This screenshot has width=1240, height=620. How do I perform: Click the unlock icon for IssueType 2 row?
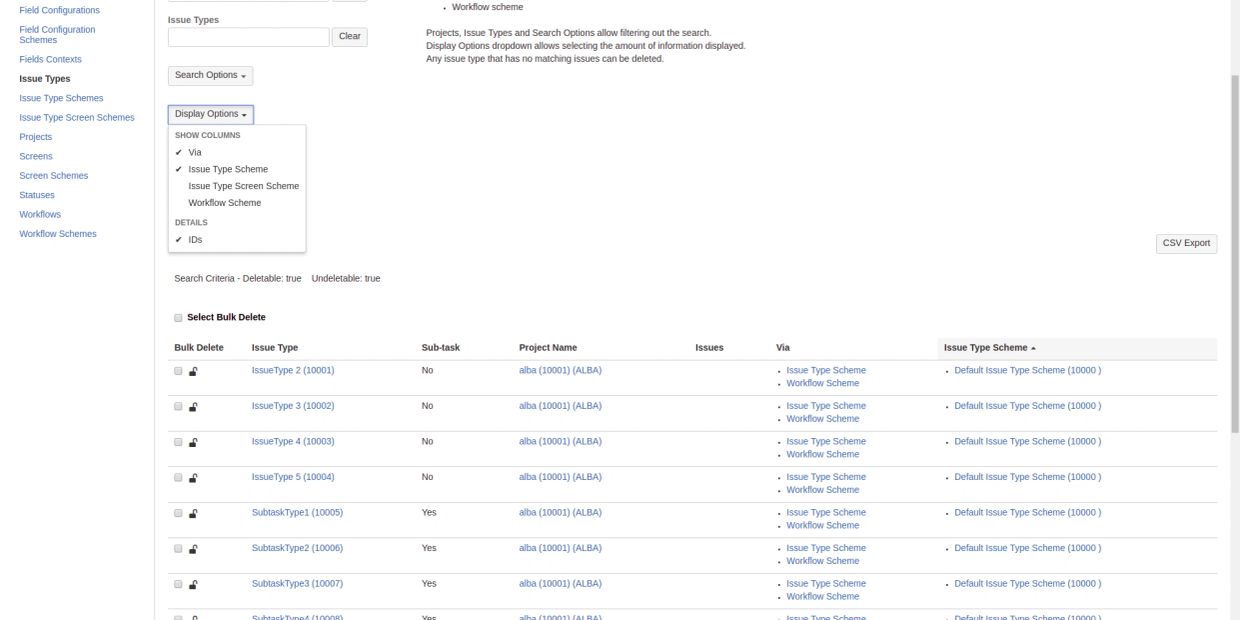click(x=193, y=371)
